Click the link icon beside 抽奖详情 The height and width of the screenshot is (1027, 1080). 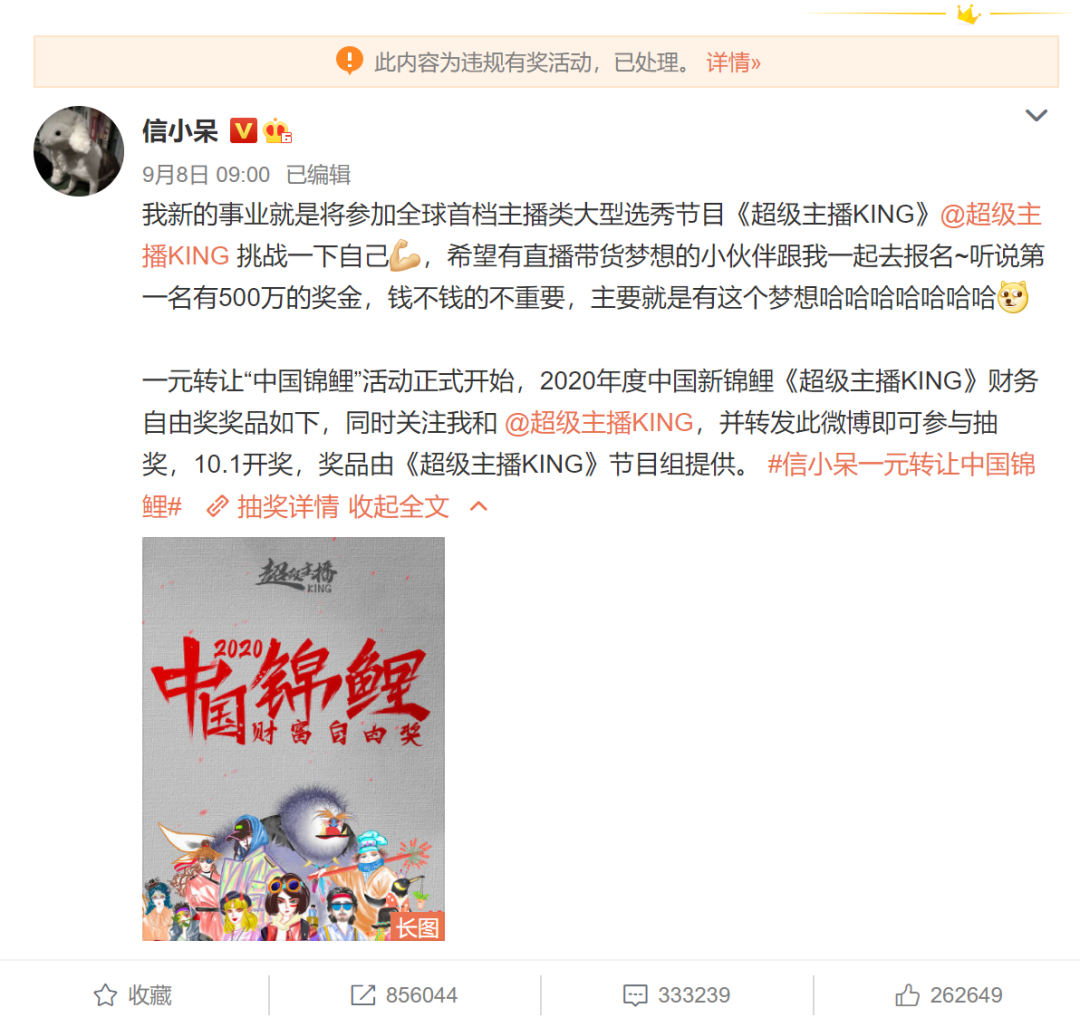[218, 506]
